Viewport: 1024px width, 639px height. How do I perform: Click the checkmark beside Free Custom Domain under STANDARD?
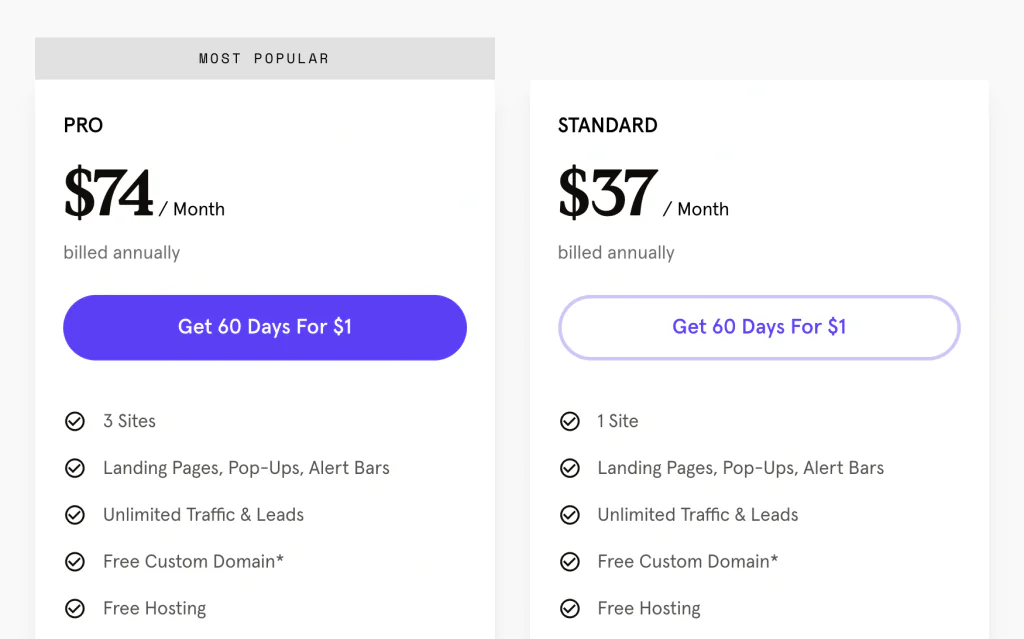(x=570, y=561)
